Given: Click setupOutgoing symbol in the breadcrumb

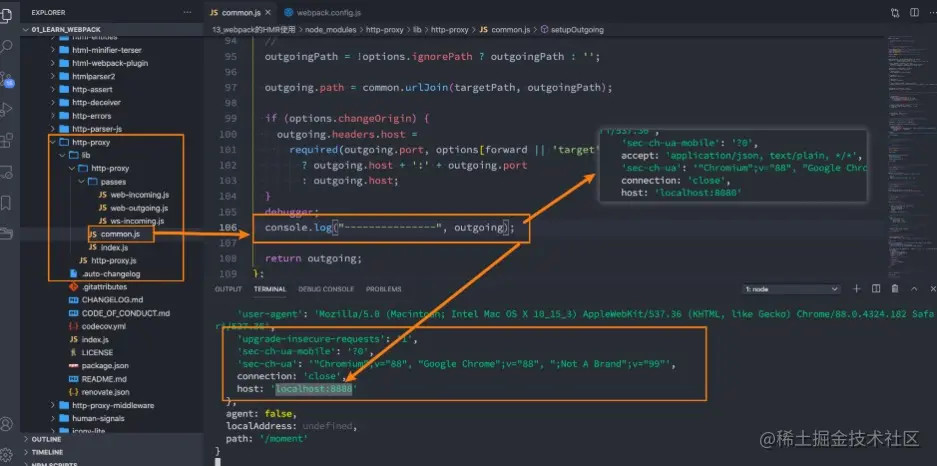Looking at the screenshot, I should point(577,29).
